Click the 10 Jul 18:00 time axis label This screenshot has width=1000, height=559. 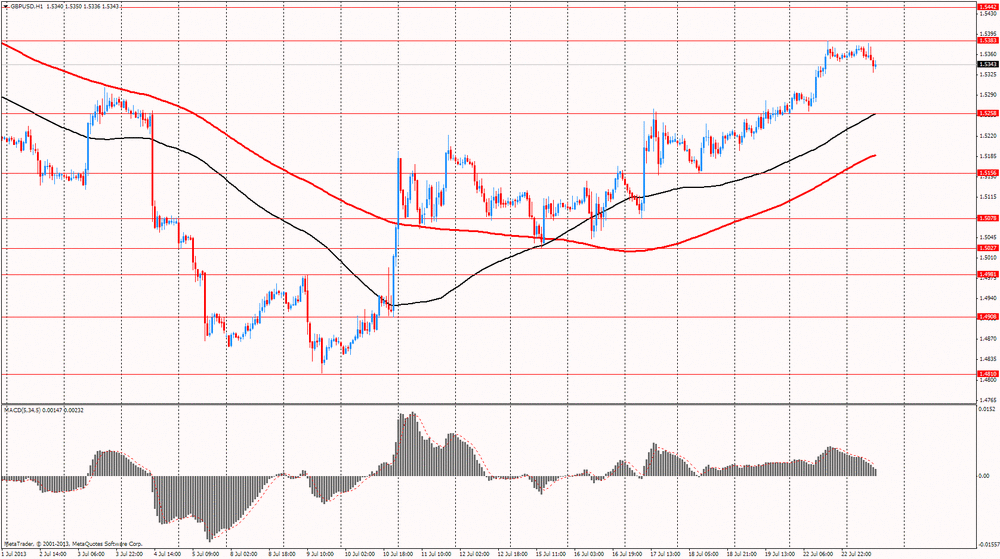pyautogui.click(x=397, y=555)
